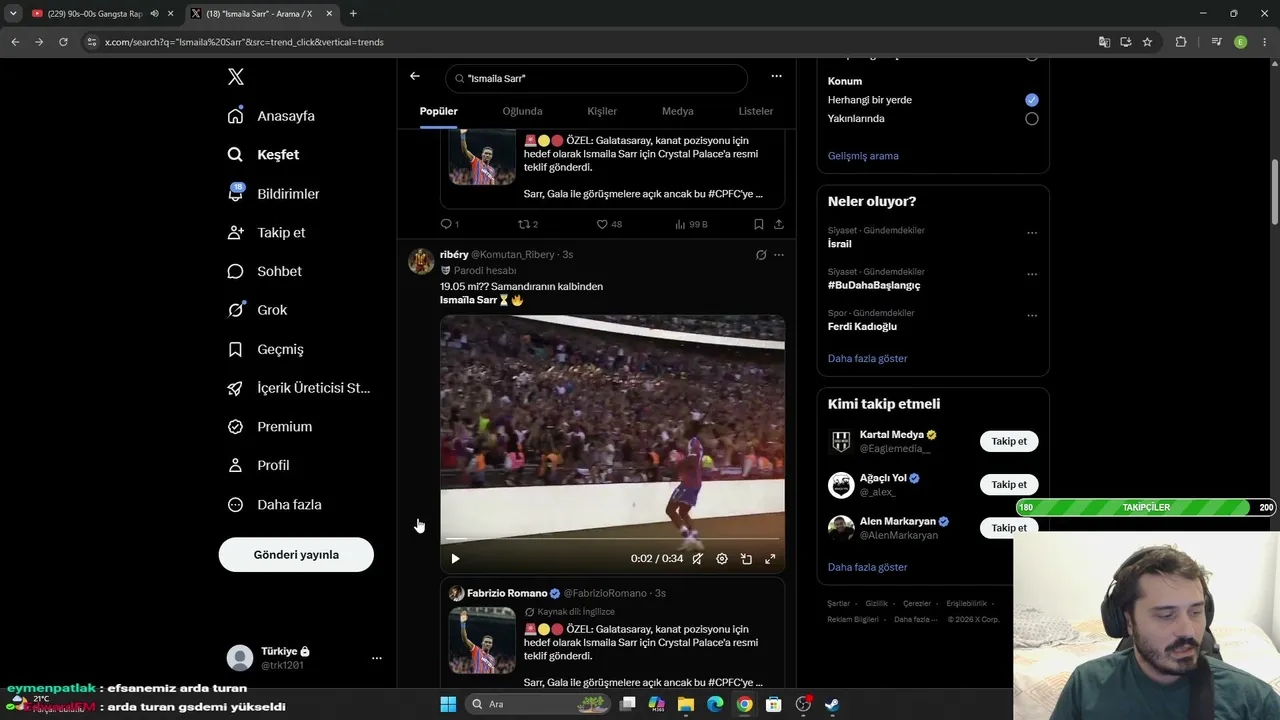Open options for #BuDahaBaşlangıç trend
Screen dimensions: 1280x720
(x=1032, y=274)
